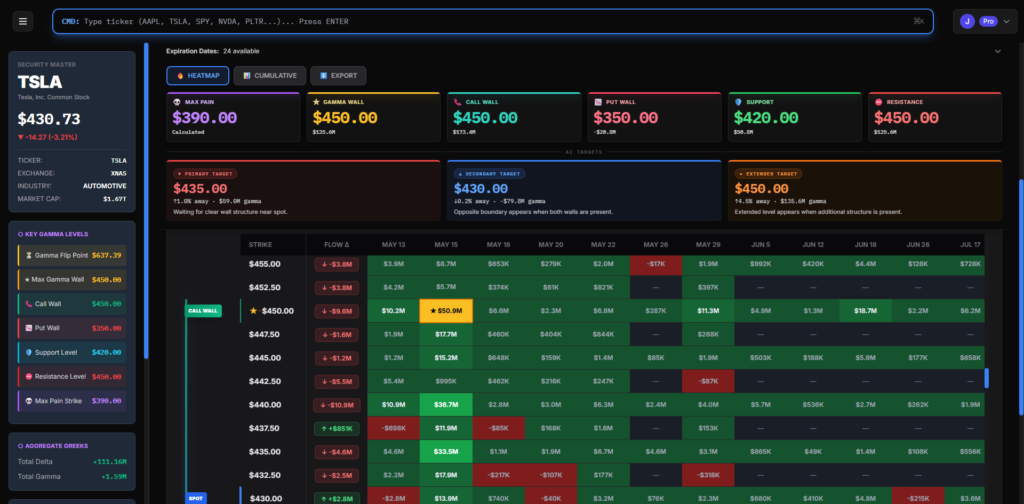1024x504 pixels.
Task: Select the Primary Target badge
Action: point(205,174)
